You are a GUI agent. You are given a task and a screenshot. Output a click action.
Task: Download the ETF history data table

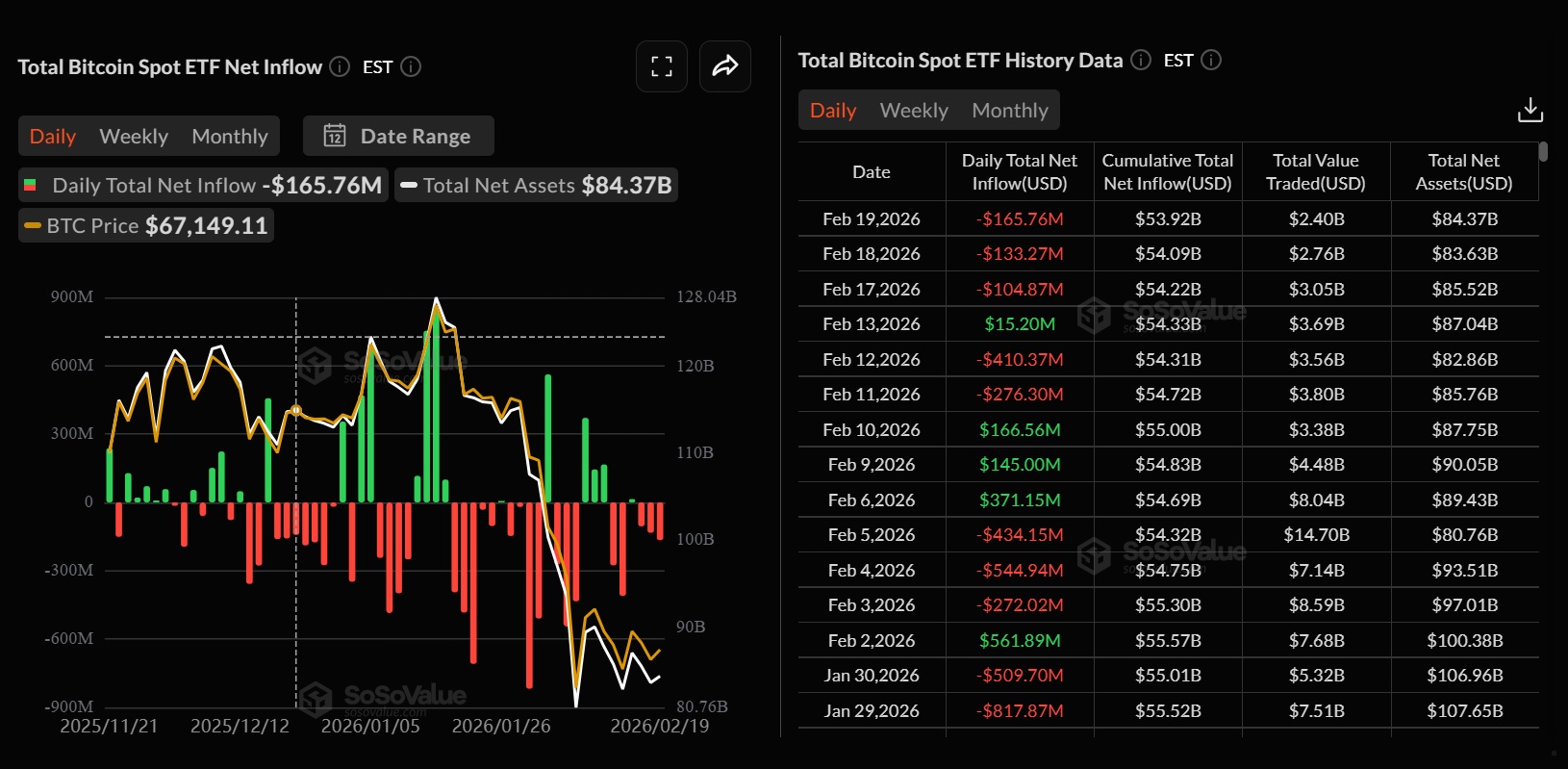pos(1530,111)
